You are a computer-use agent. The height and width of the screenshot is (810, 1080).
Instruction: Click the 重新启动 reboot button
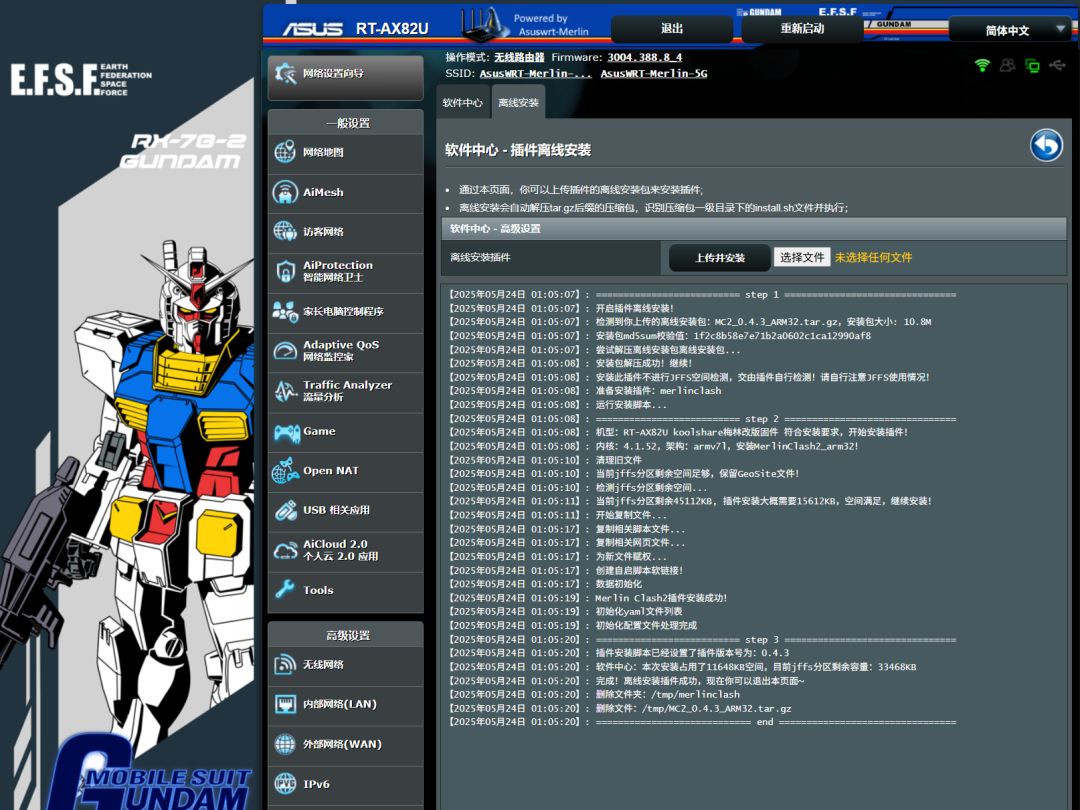point(802,29)
